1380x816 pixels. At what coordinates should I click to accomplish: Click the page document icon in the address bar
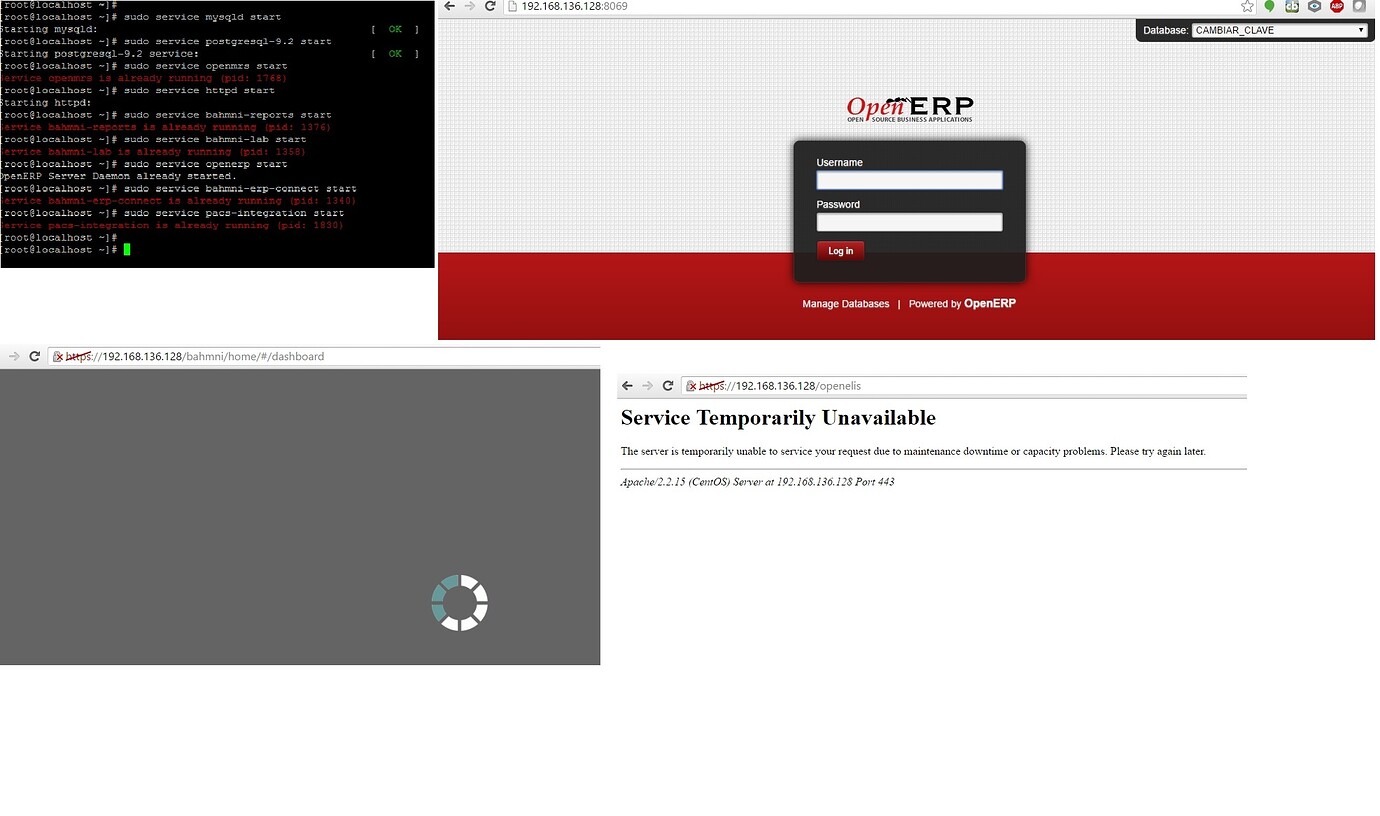click(511, 6)
